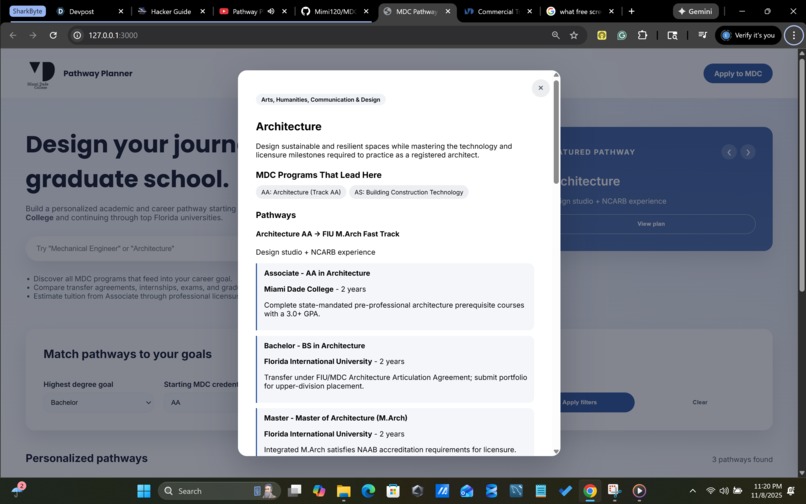806x504 pixels.
Task: Open the Snipping Tool icon in taskbar
Action: coord(614,491)
